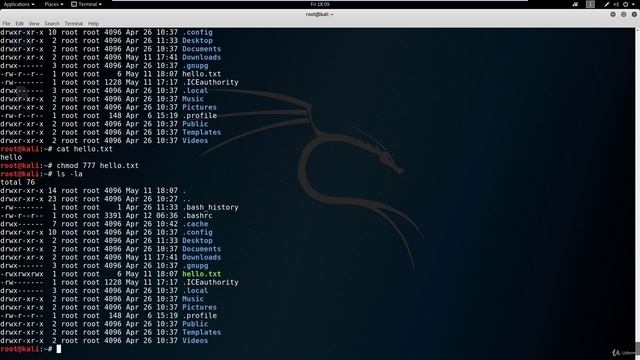Open the Search menu
Screen dimensions: 640x360
[52, 24]
